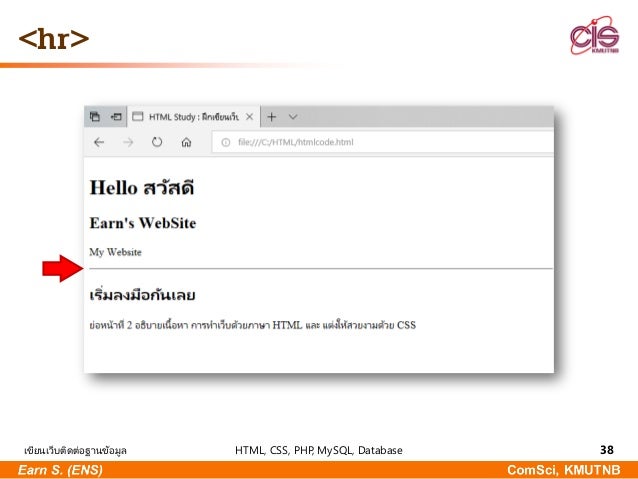Click the slide number 38
This screenshot has width=638, height=479.
[607, 450]
